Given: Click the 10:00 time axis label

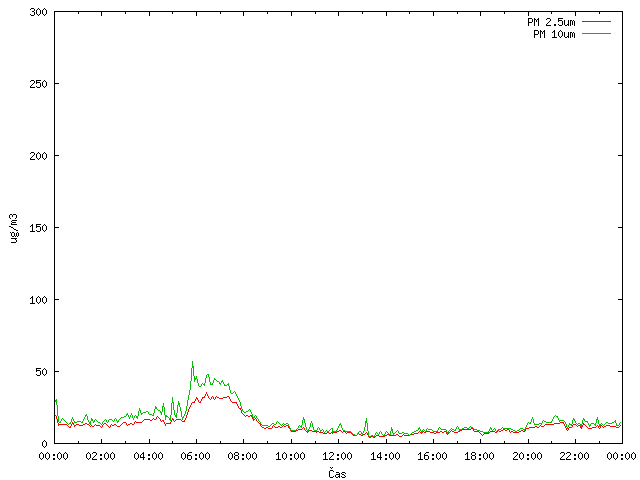Looking at the screenshot, I should tap(290, 456).
